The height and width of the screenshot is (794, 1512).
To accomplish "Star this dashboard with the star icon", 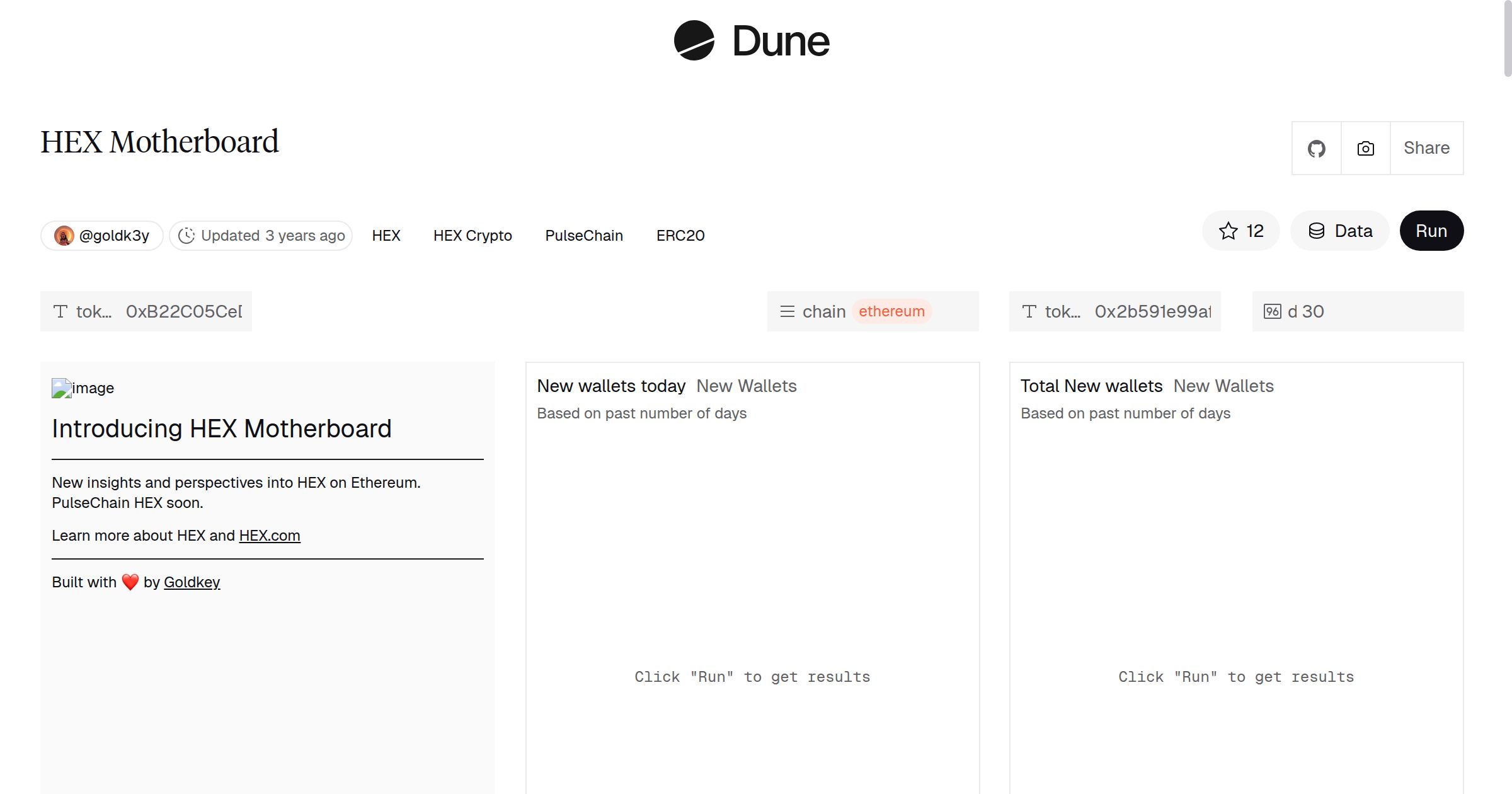I will point(1228,231).
